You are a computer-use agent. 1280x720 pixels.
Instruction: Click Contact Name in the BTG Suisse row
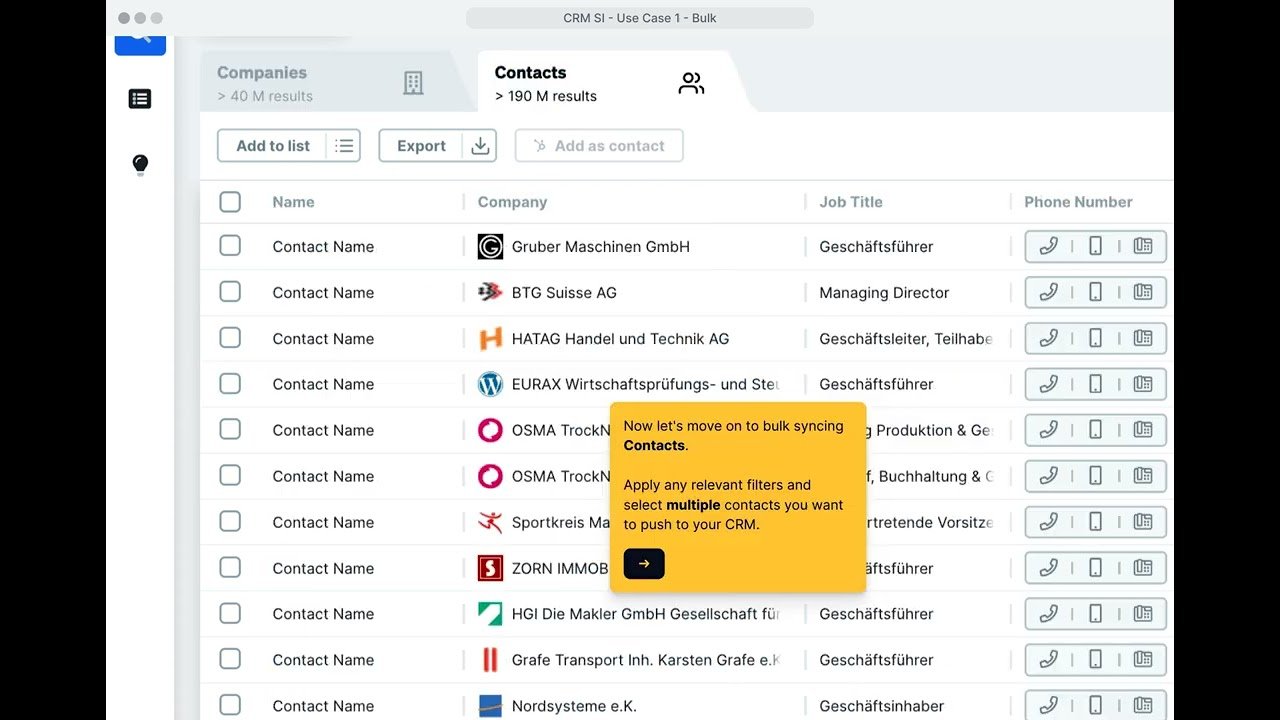[323, 293]
